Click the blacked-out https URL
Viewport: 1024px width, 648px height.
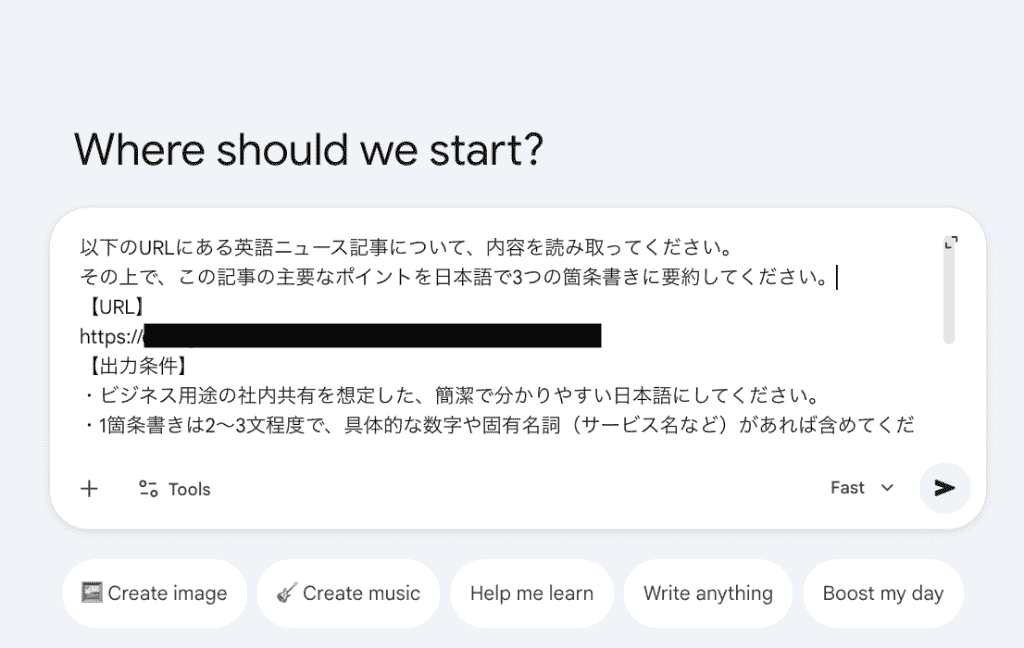click(x=370, y=335)
